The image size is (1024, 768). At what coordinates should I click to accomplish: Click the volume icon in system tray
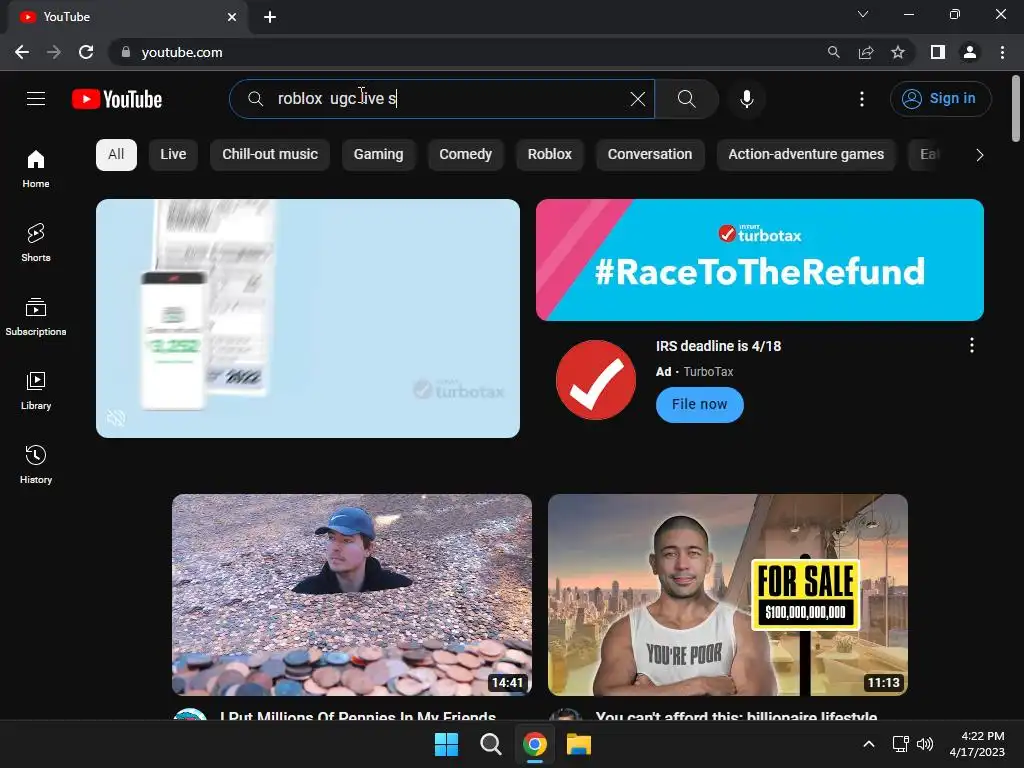click(925, 744)
